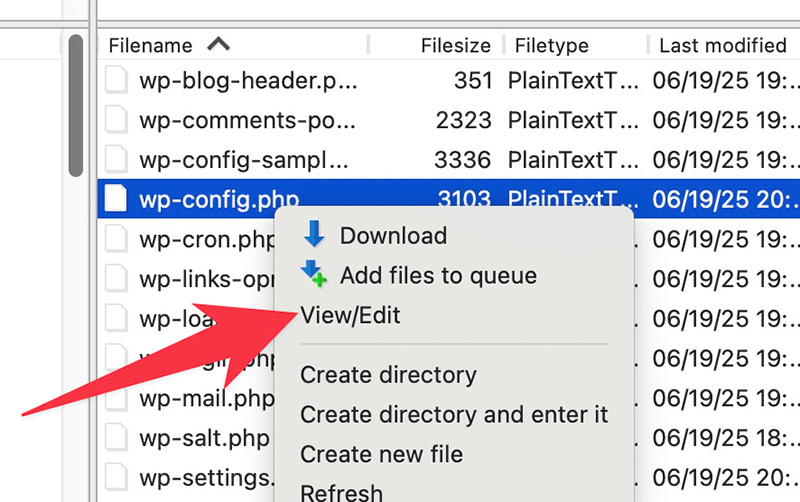Sort by the Filesize column header

coord(456,46)
